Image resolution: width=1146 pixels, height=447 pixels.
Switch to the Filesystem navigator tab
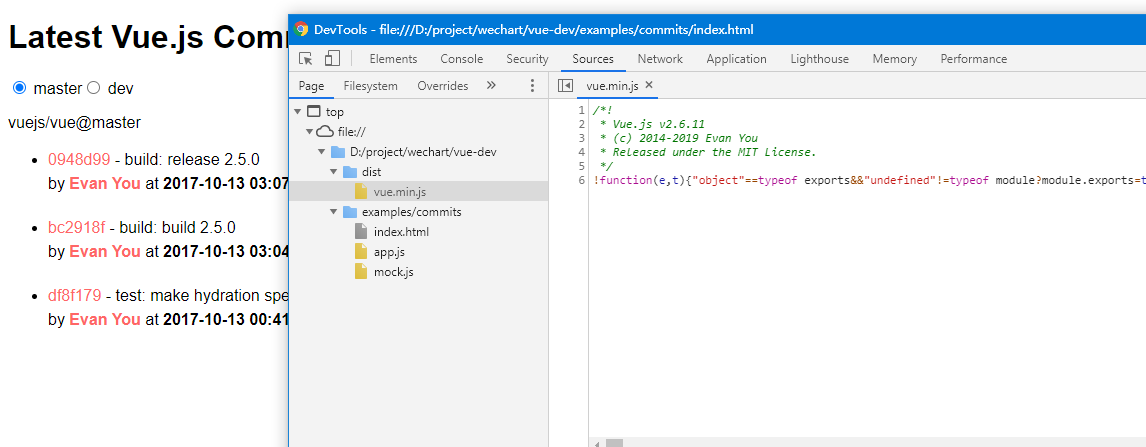pos(371,85)
